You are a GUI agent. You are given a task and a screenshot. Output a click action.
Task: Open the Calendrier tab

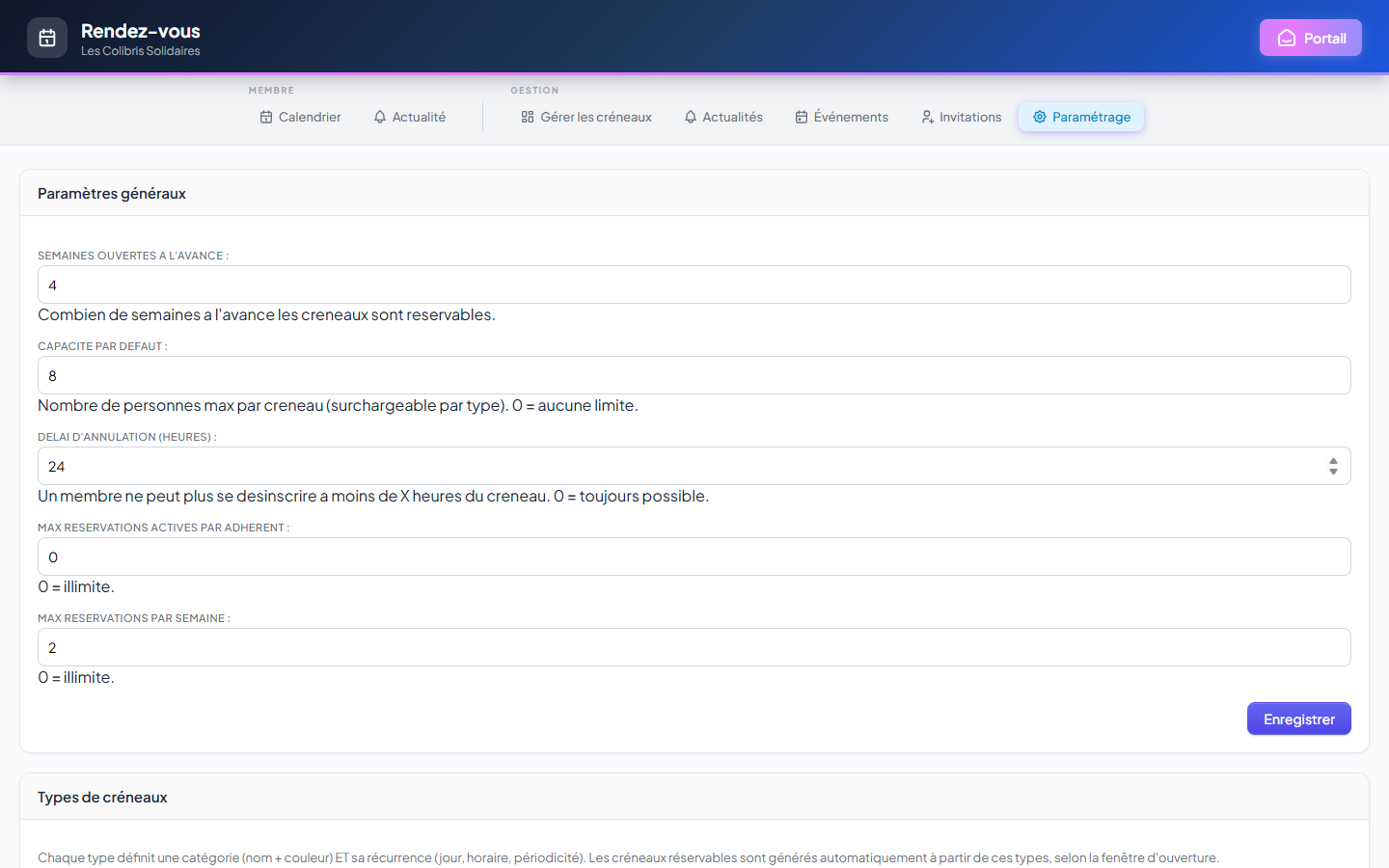click(x=300, y=117)
